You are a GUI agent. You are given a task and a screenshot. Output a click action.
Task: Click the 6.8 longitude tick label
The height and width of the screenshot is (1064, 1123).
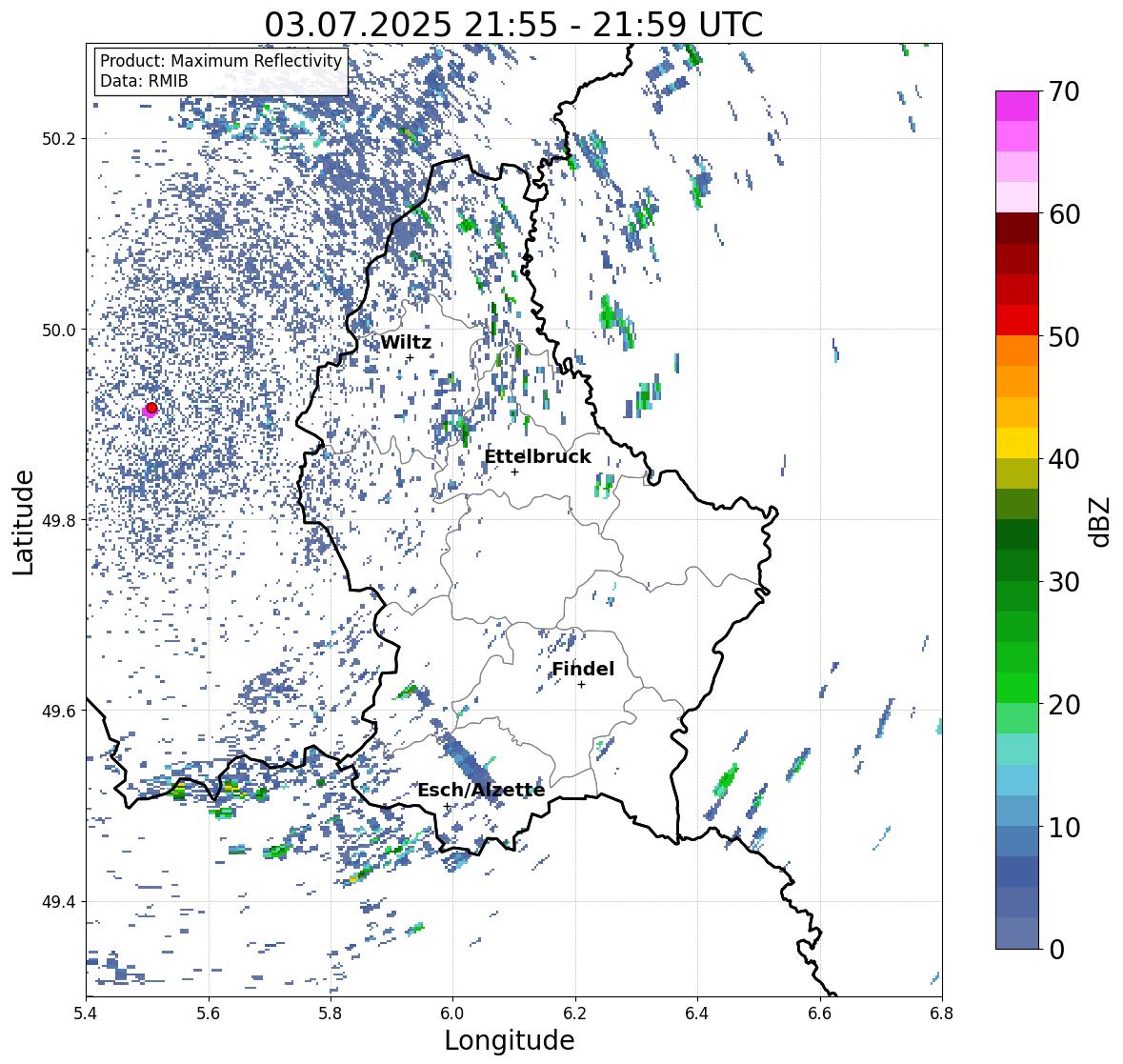click(x=942, y=1013)
